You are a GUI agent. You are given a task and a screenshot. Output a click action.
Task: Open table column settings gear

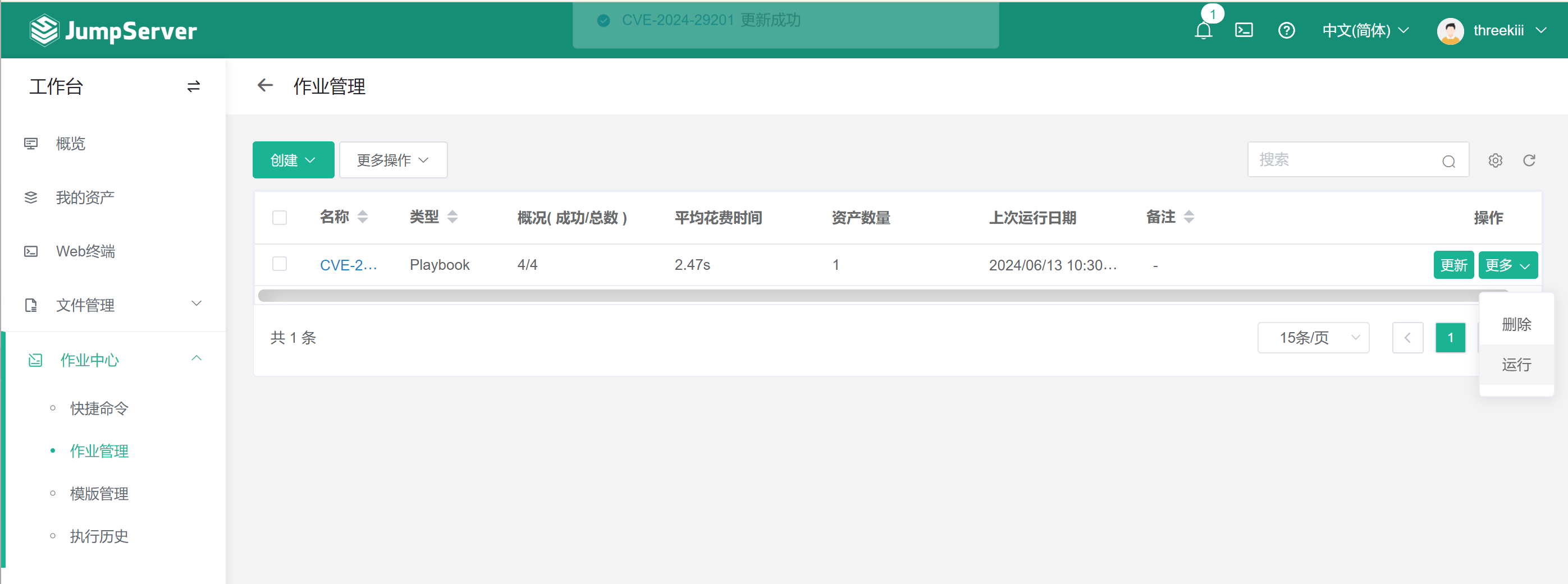click(1495, 160)
